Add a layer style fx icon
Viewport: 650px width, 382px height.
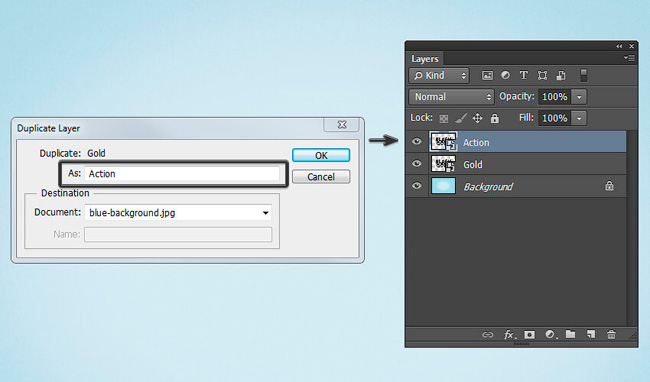coord(509,335)
